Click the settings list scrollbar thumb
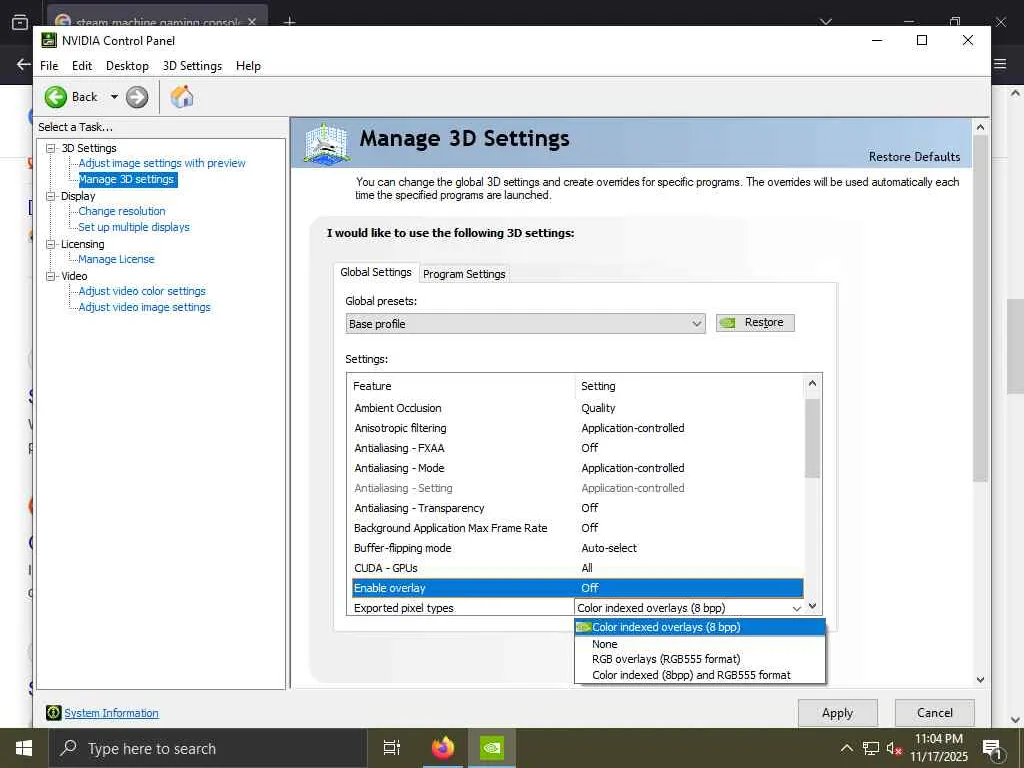This screenshot has width=1024, height=768. 812,438
